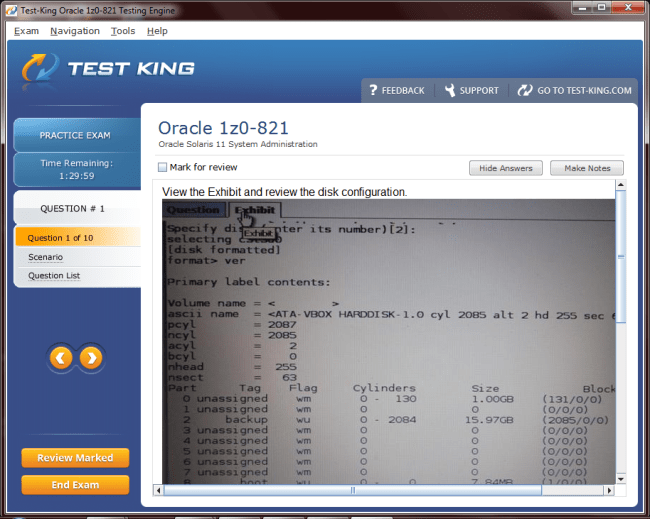The width and height of the screenshot is (650, 519).
Task: Minimize the Testing Engine window
Action: pyautogui.click(x=582, y=7)
